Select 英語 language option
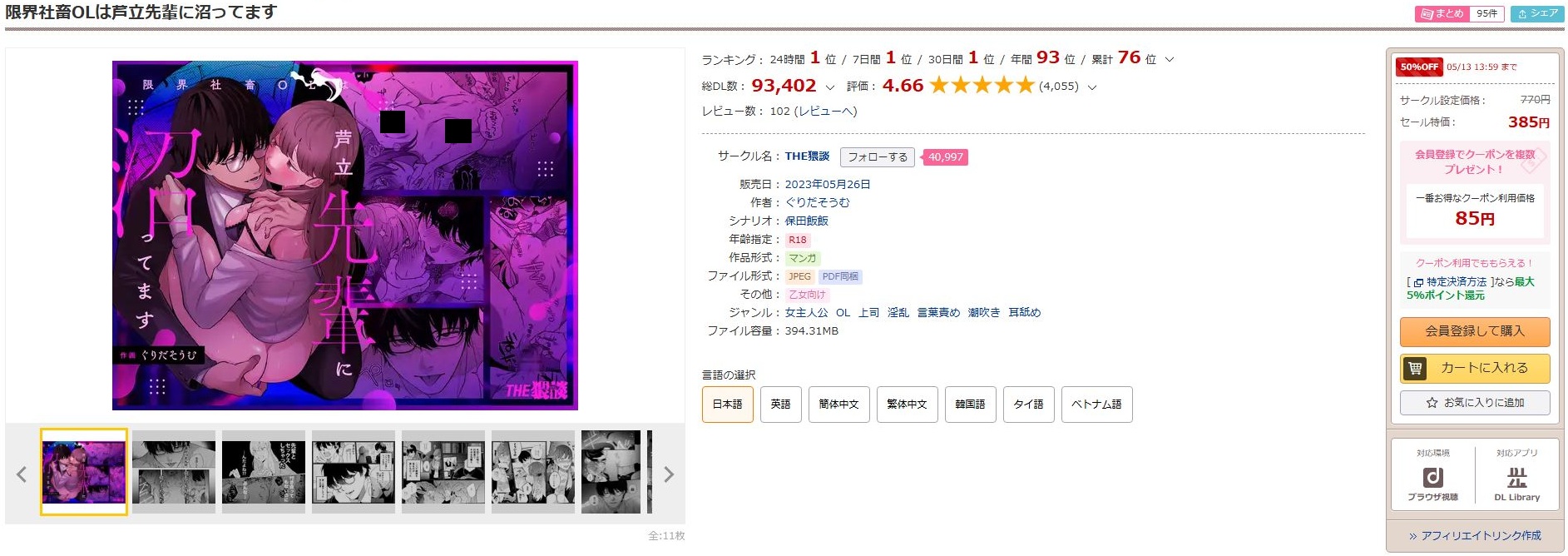 (780, 405)
